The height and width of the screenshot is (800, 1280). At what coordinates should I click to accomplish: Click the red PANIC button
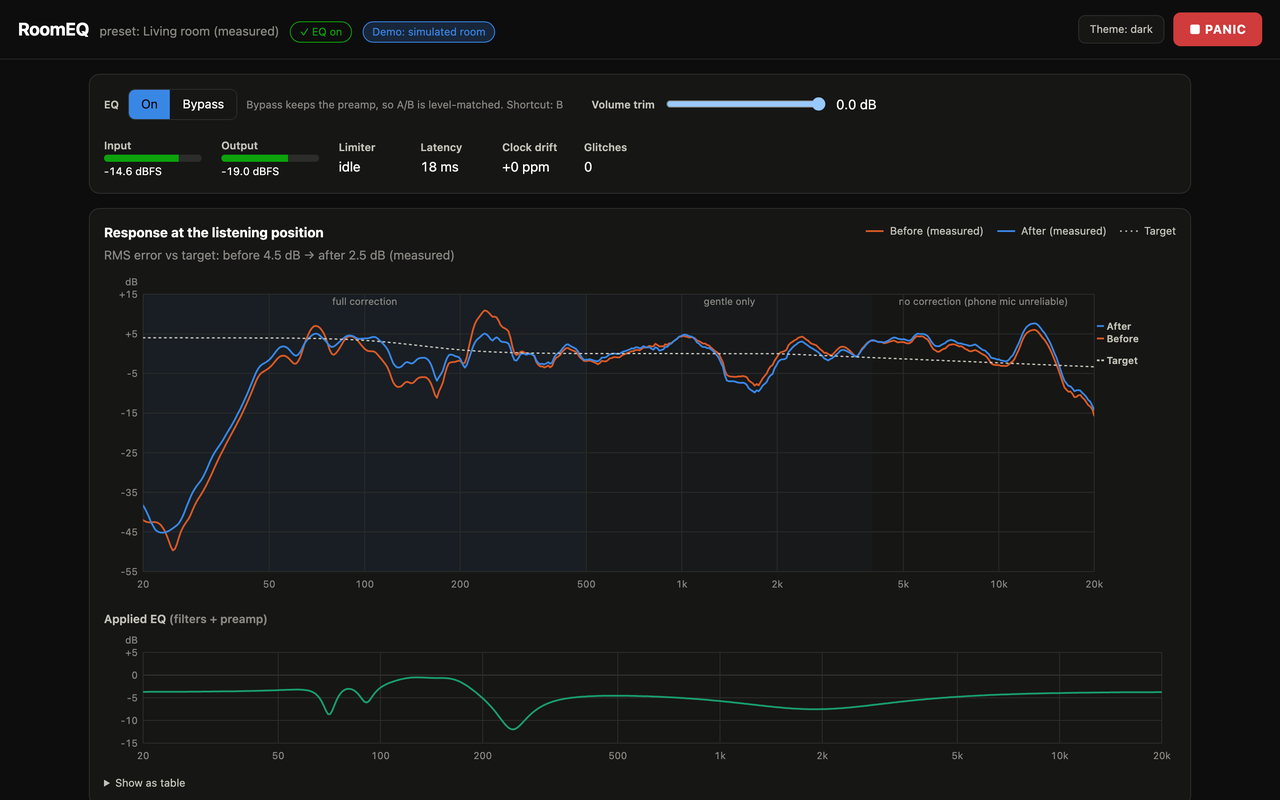click(x=1217, y=29)
